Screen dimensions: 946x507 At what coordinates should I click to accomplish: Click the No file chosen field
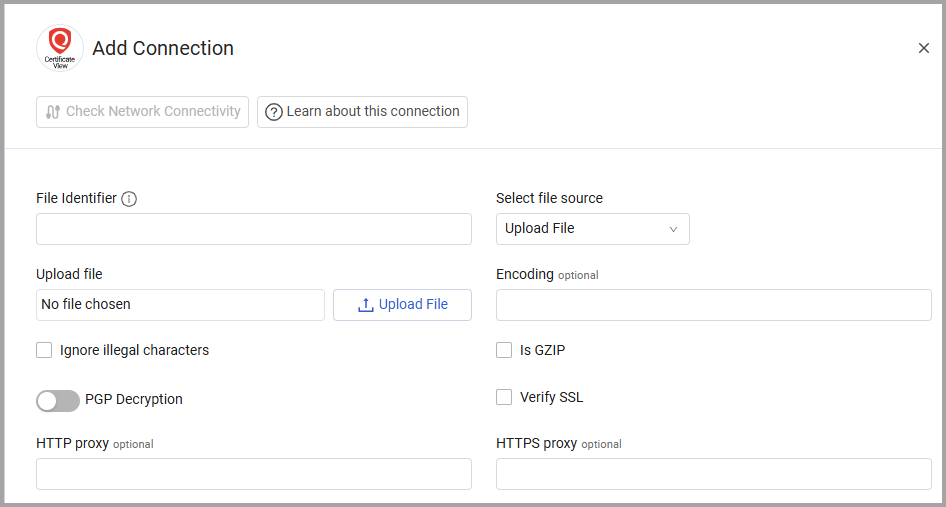point(180,305)
